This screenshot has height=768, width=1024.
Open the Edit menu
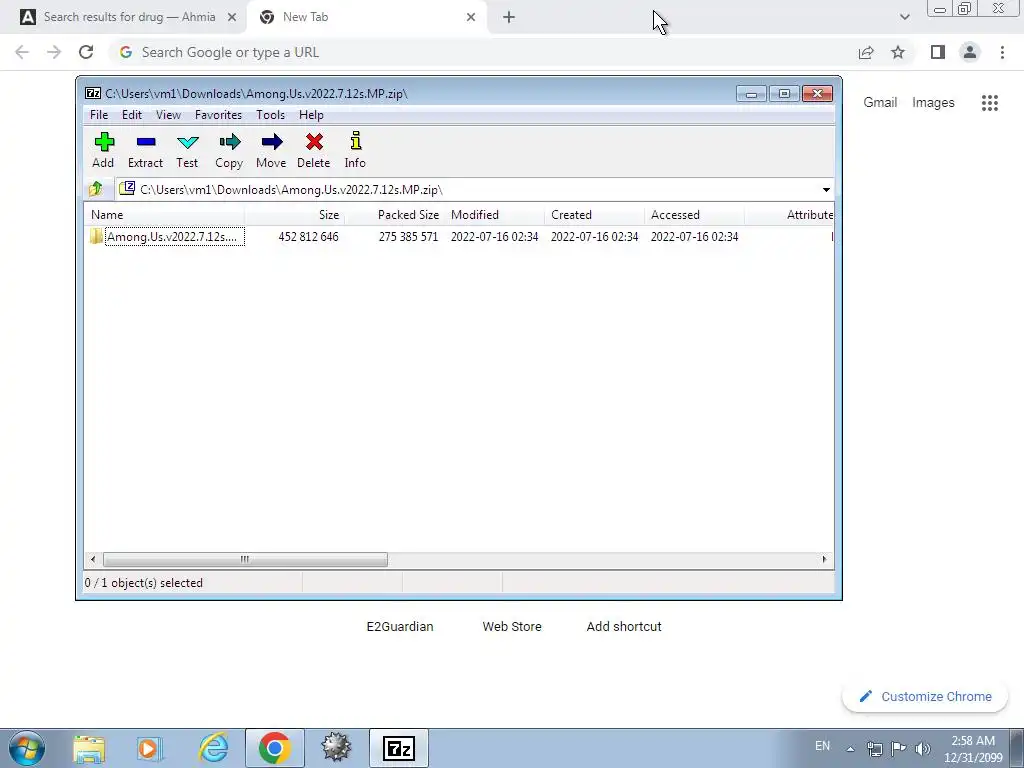pyautogui.click(x=132, y=115)
